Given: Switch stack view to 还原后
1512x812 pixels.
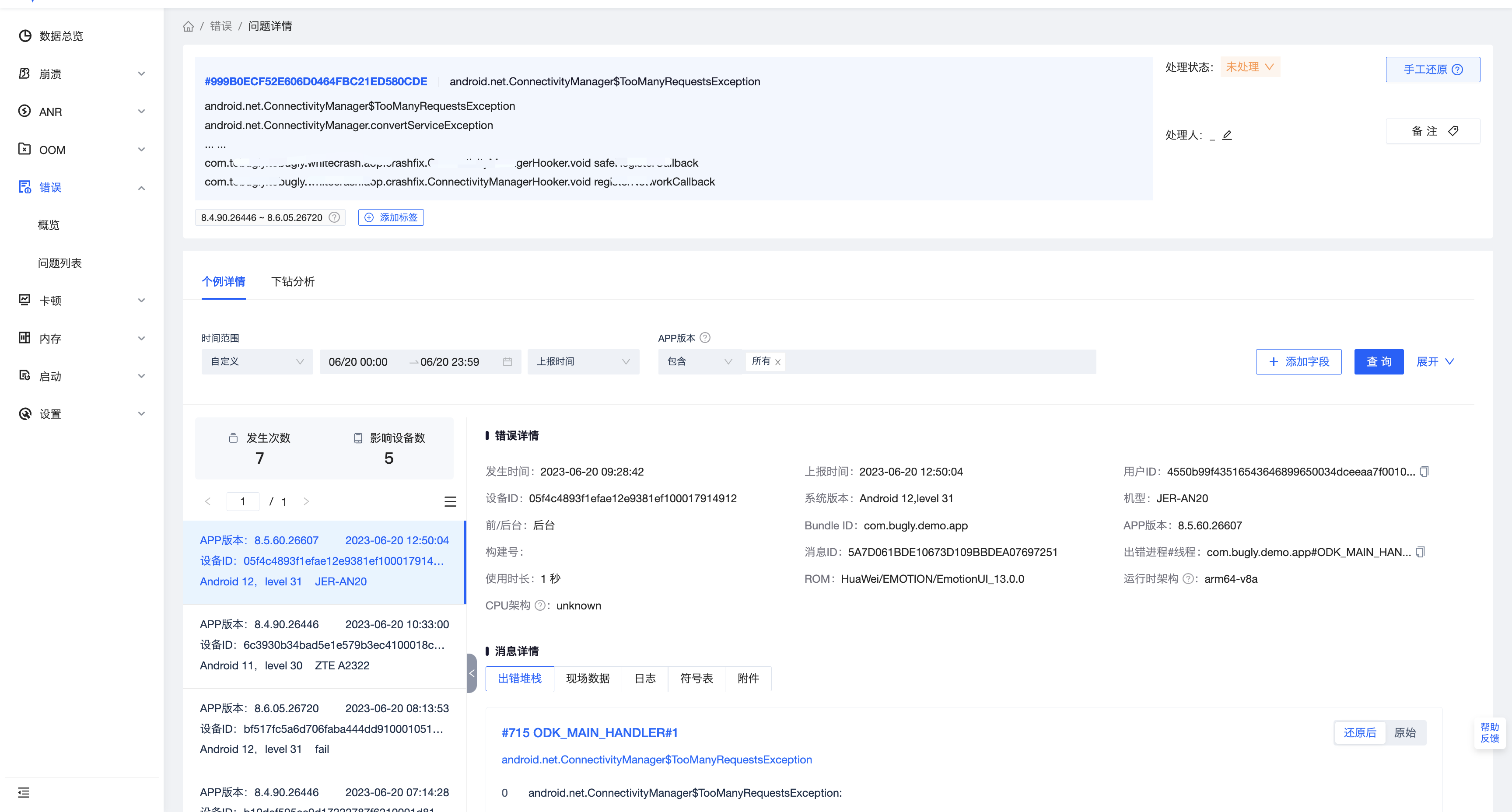Looking at the screenshot, I should pyautogui.click(x=1359, y=733).
